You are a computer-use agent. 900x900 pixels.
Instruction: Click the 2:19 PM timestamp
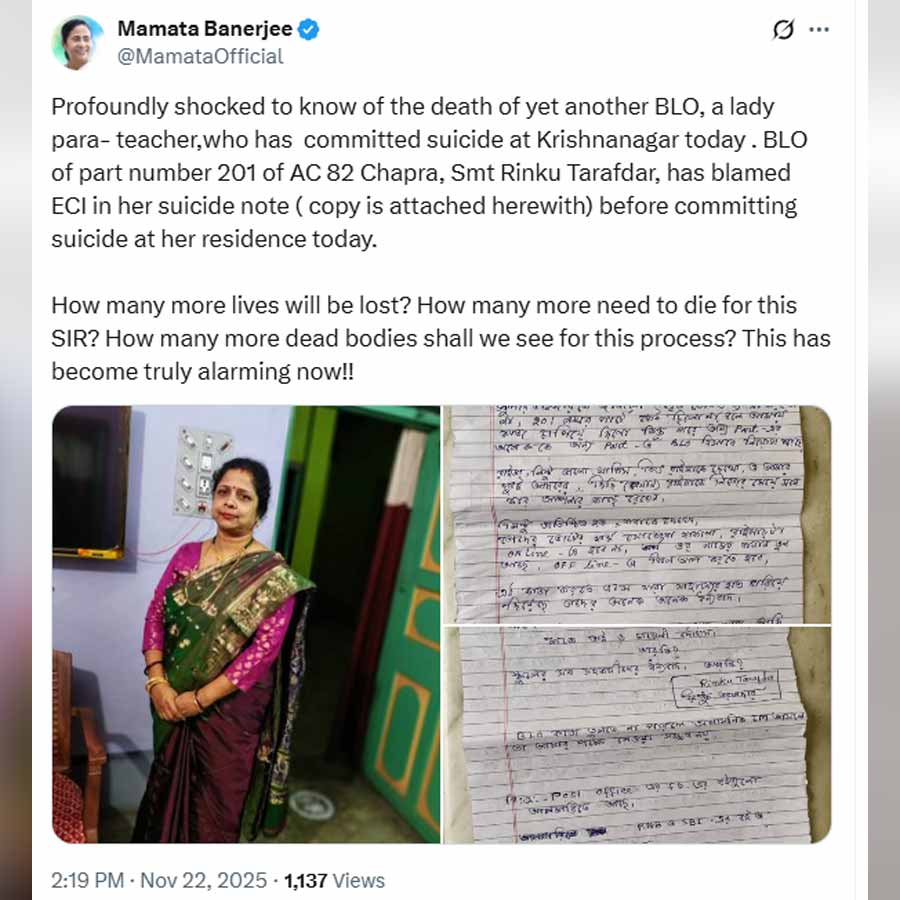click(x=87, y=880)
